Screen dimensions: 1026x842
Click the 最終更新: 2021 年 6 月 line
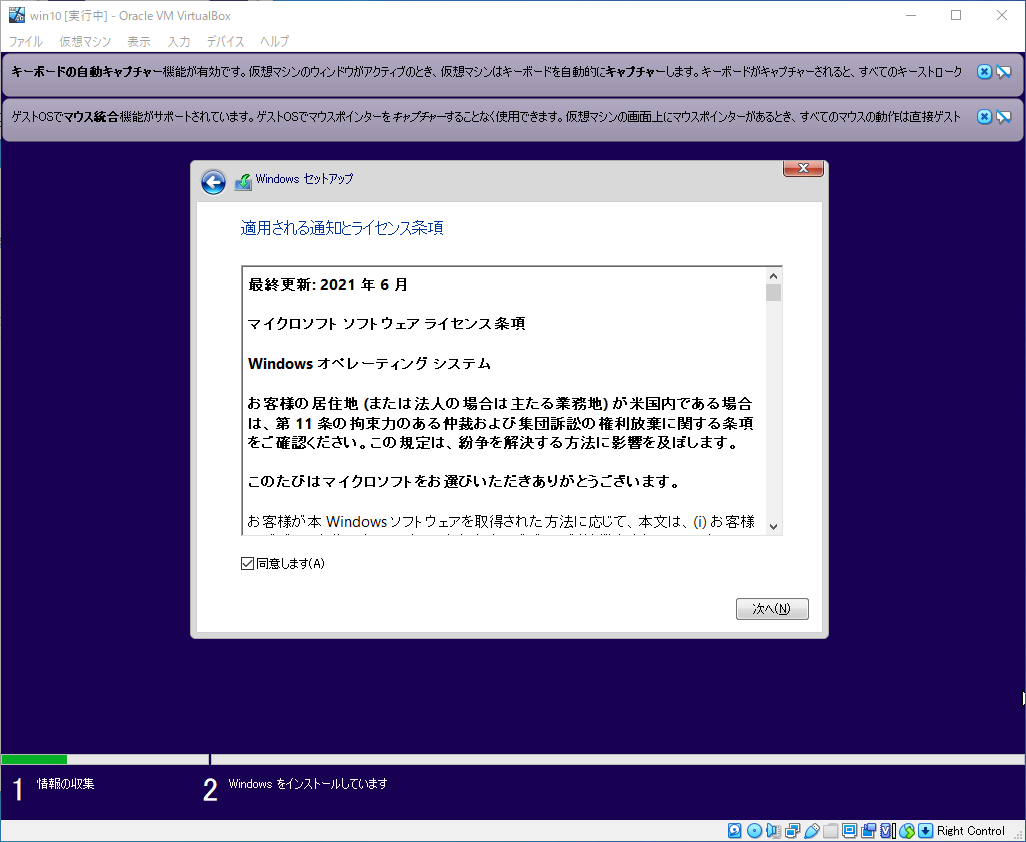pyautogui.click(x=328, y=285)
